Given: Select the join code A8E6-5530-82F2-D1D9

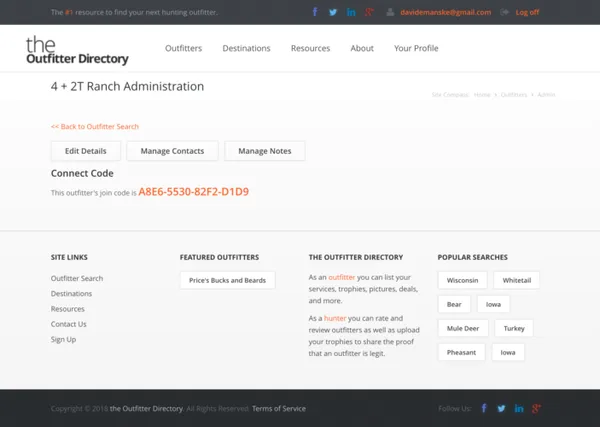Looking at the screenshot, I should pyautogui.click(x=194, y=192).
